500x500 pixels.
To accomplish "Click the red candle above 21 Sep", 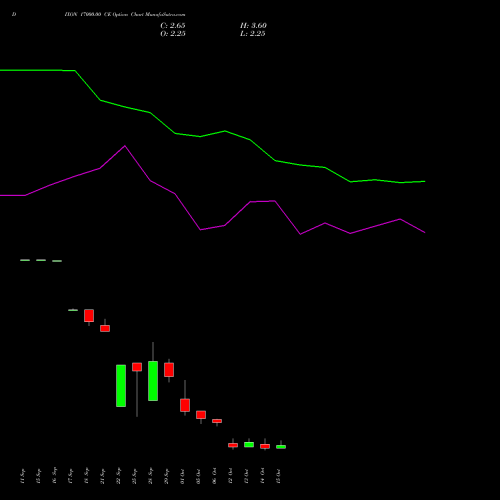I will click(105, 328).
